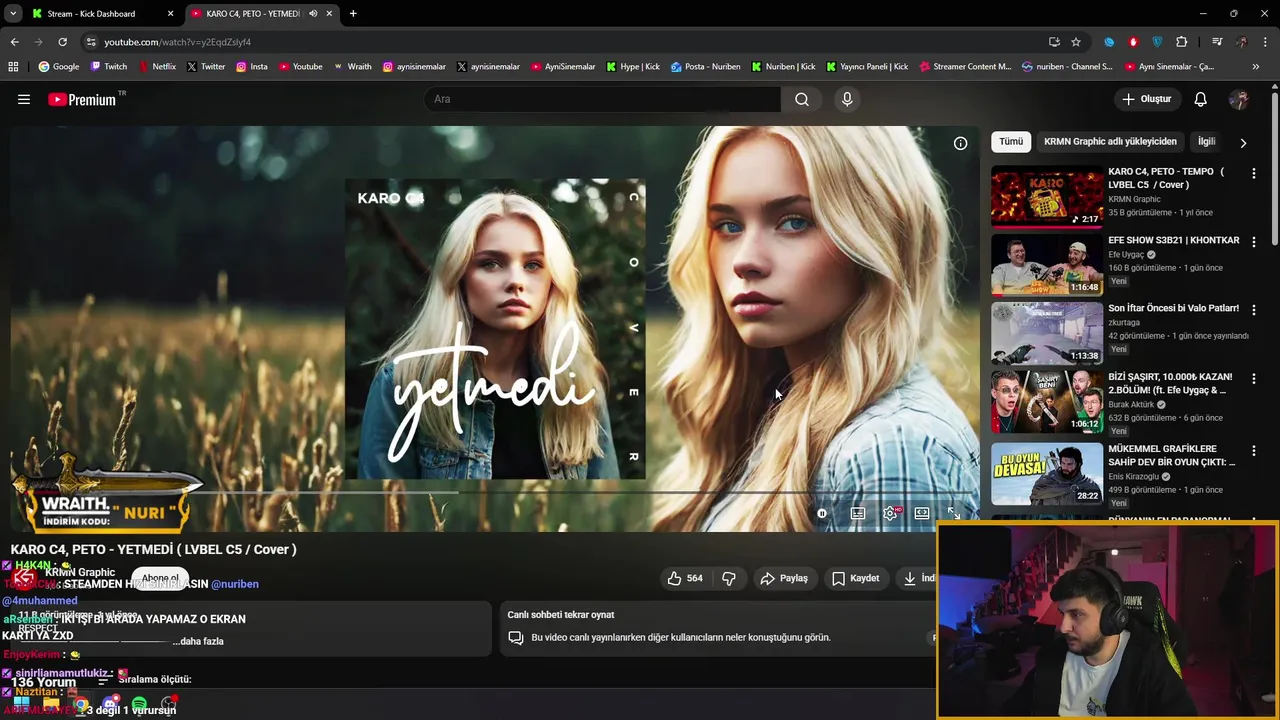
Task: Open the Netflix bookmark
Action: [x=156, y=67]
